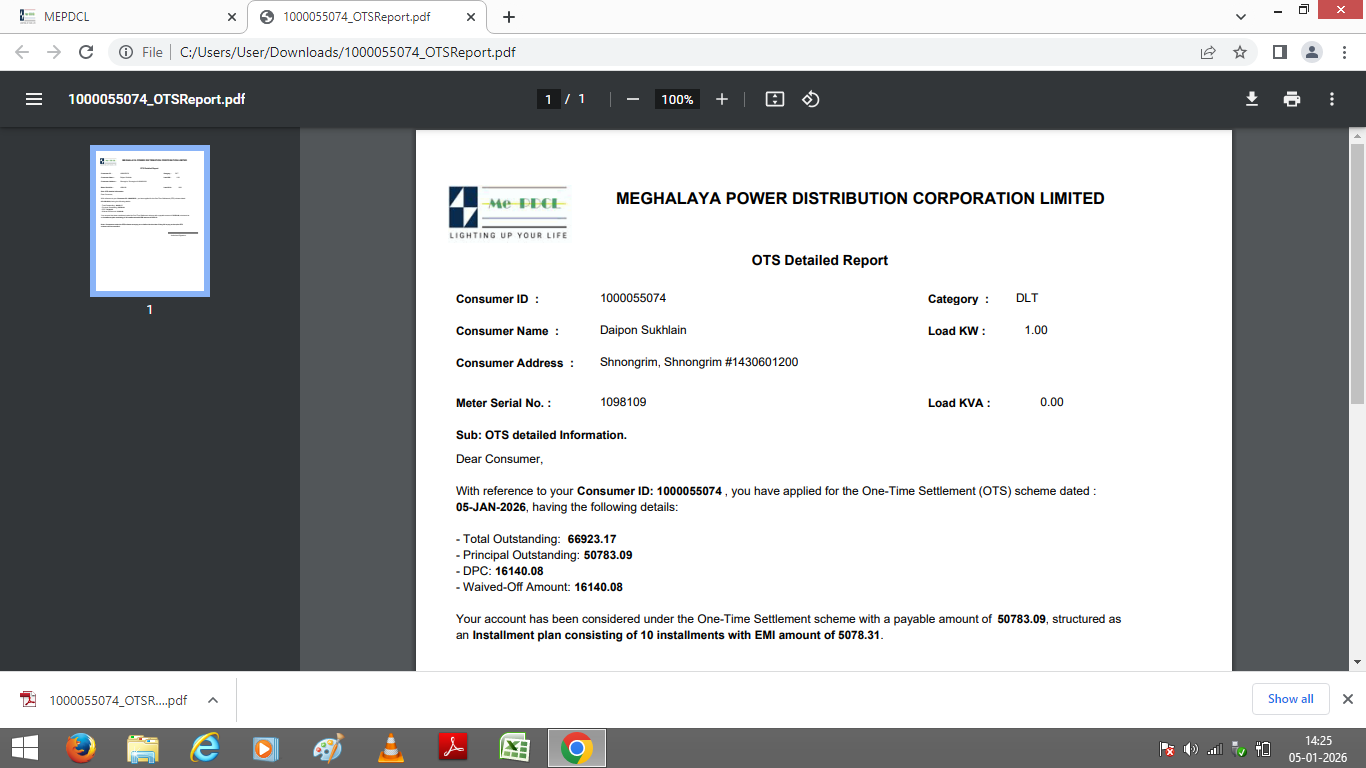Launch VLC media player from taskbar
This screenshot has width=1366, height=768.
coord(391,748)
